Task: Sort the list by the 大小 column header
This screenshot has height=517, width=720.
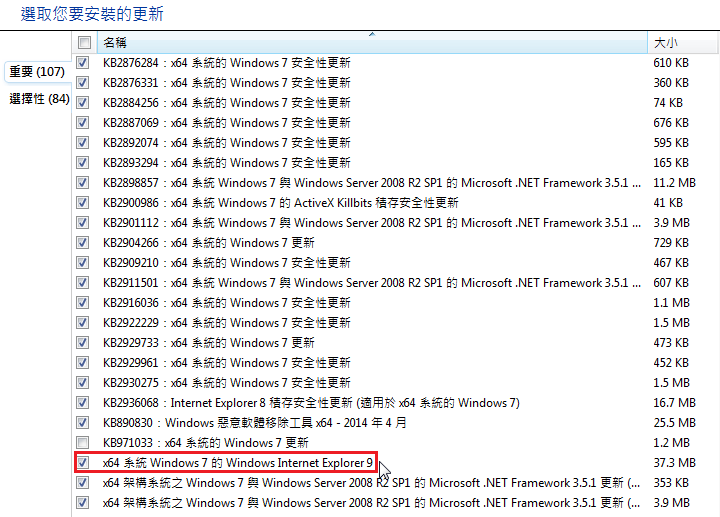Action: 683,43
